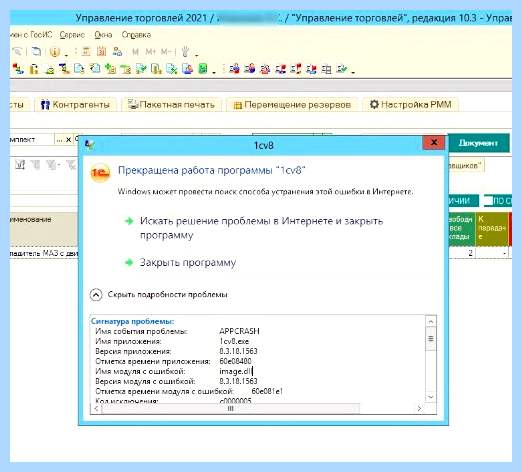Image resolution: width=522 pixels, height=472 pixels.
Task: Open the Настройка РММ tab
Action: point(410,105)
